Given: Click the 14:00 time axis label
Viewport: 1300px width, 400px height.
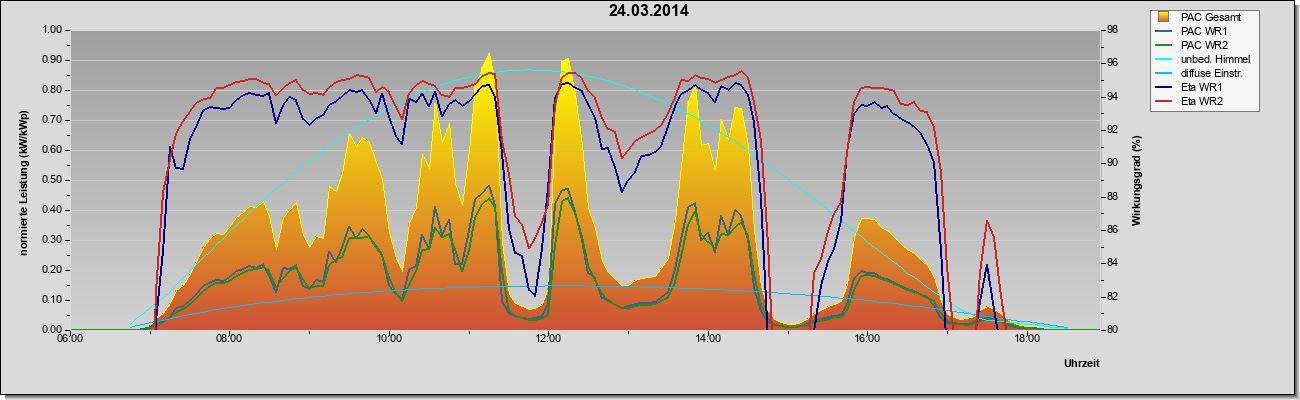Looking at the screenshot, I should [x=708, y=340].
